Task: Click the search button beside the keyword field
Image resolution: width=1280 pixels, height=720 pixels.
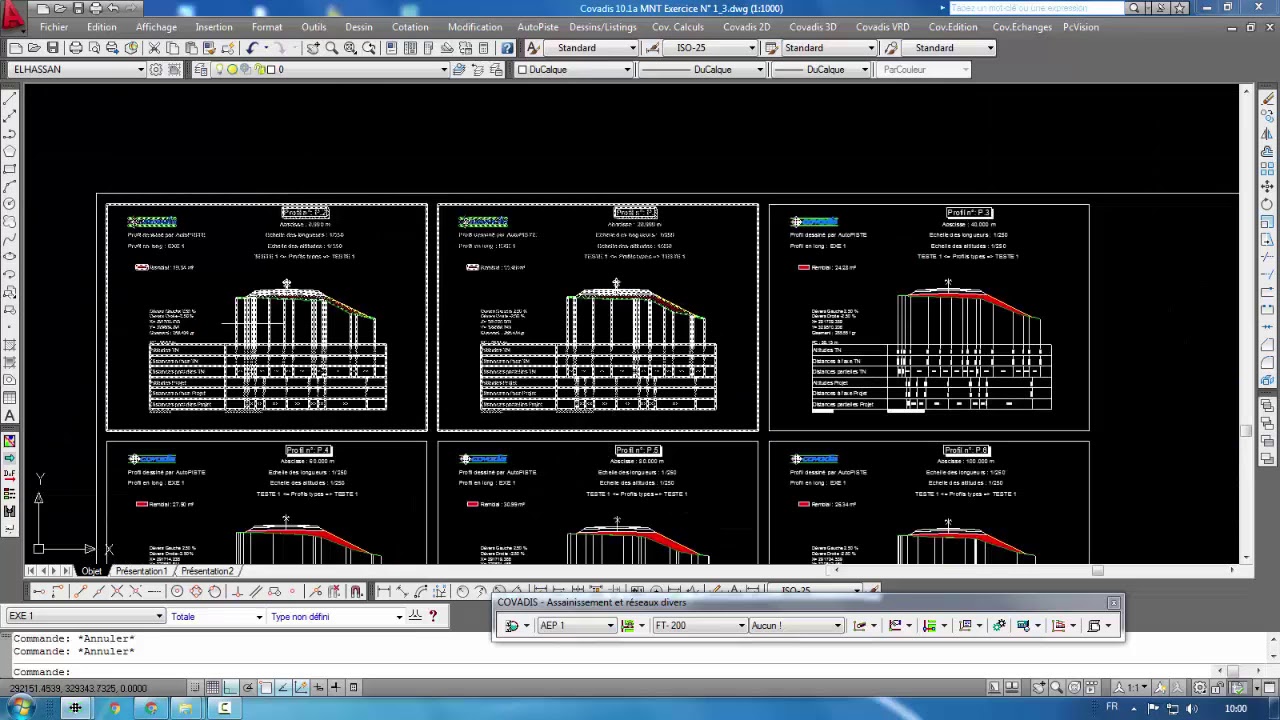Action: pos(1134,8)
